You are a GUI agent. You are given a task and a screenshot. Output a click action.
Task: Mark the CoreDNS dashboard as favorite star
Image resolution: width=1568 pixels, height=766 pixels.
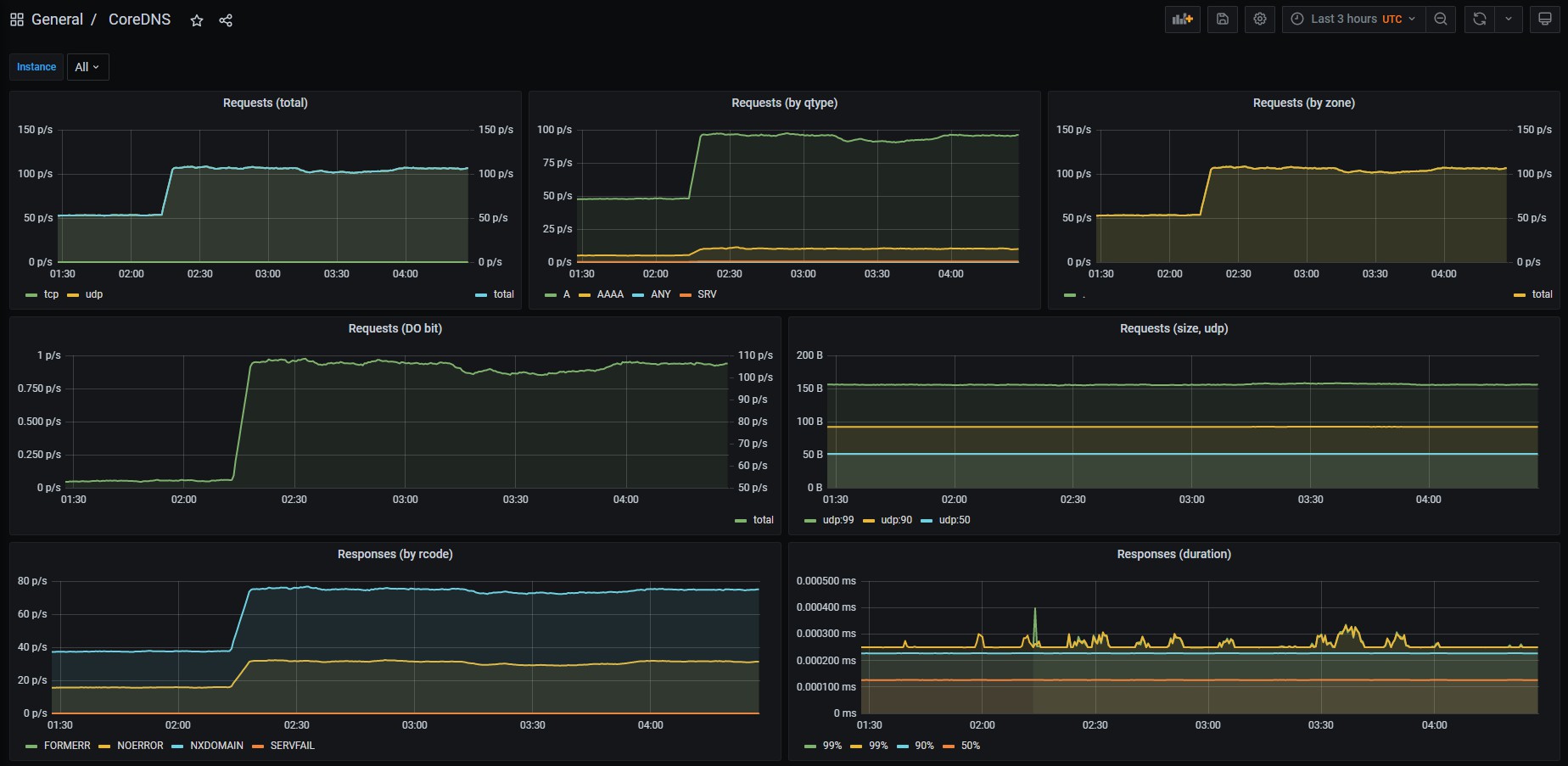(197, 20)
